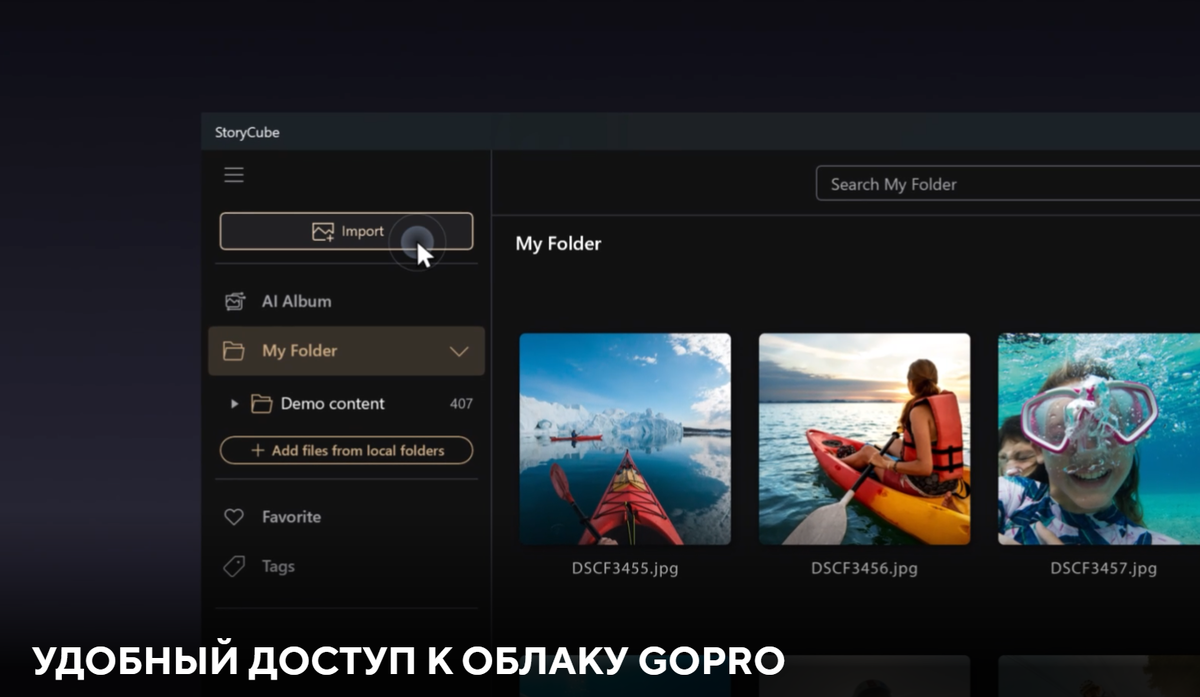This screenshot has height=697, width=1200.
Task: Click the Import button
Action: pyautogui.click(x=346, y=231)
